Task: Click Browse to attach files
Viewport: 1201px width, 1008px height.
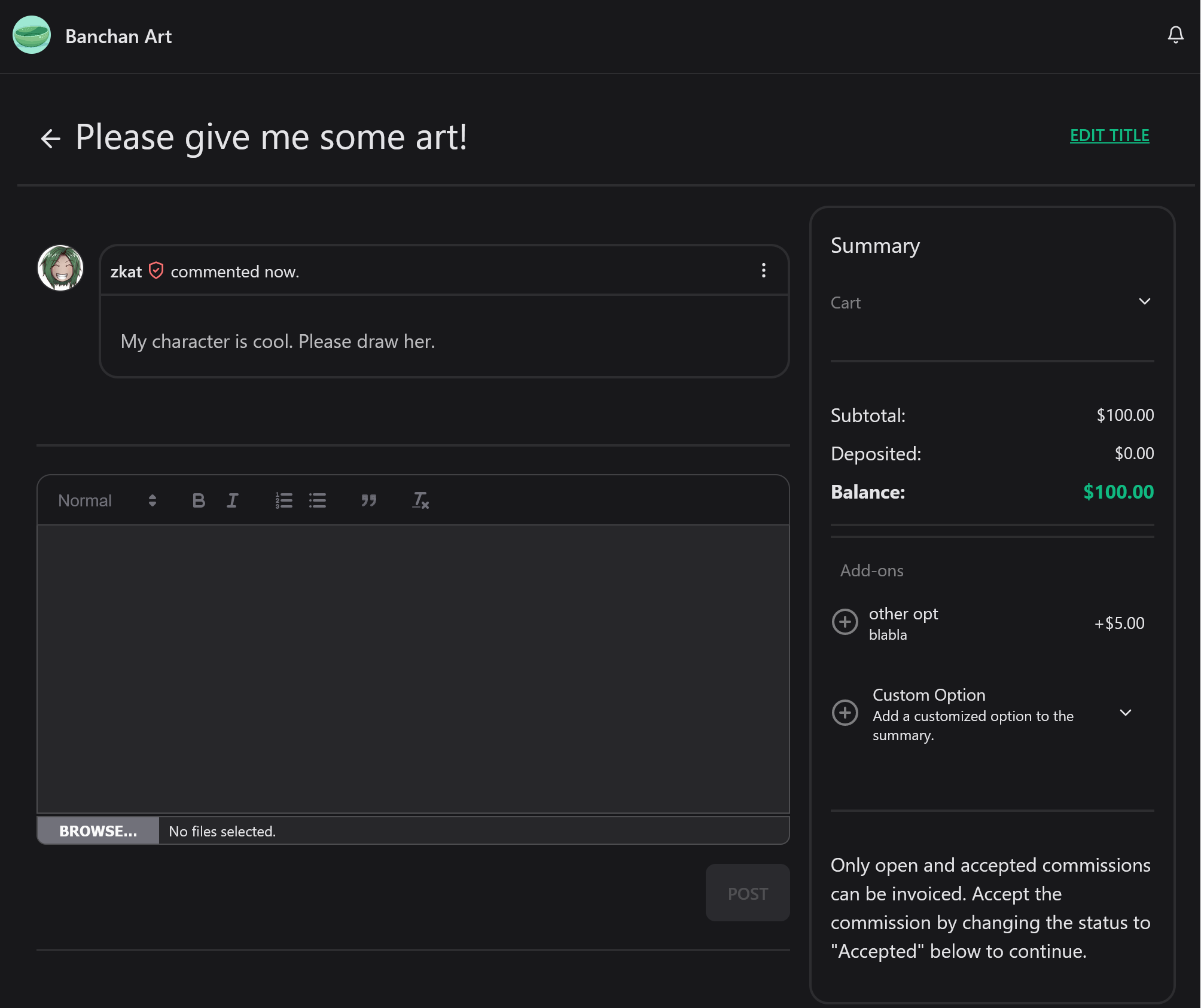Action: 98,831
